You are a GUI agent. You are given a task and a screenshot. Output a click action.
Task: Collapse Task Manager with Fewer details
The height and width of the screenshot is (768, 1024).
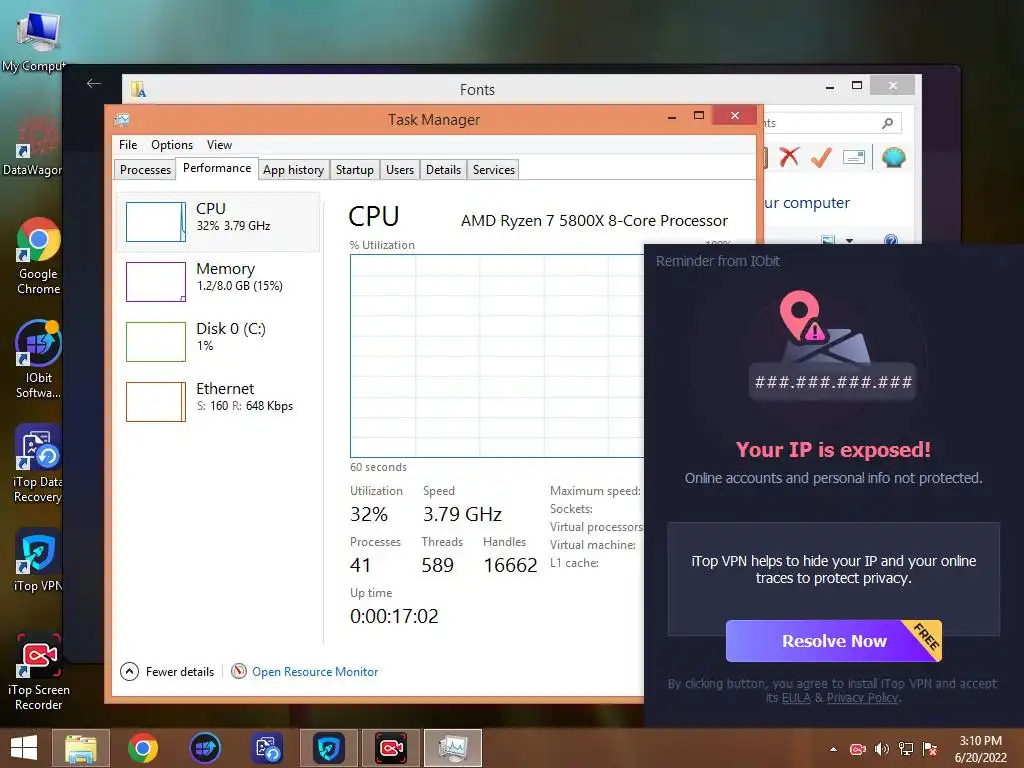(x=167, y=671)
